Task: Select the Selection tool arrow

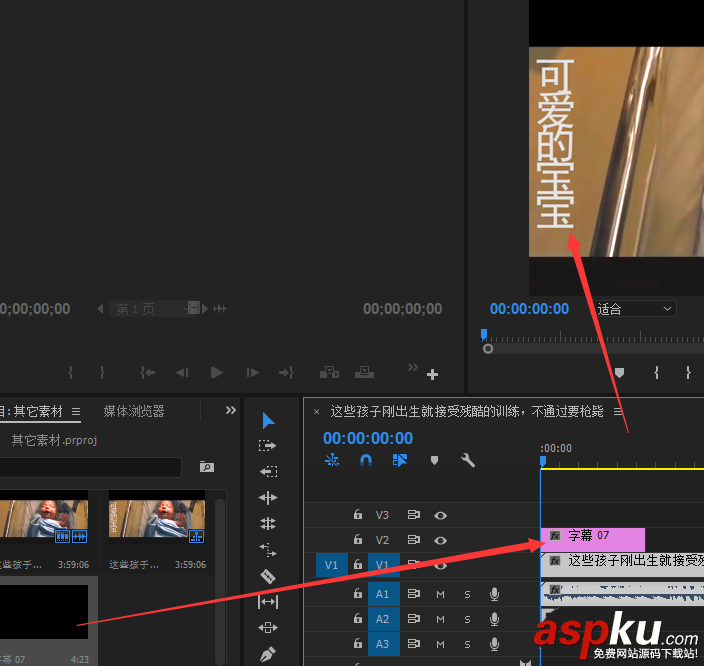Action: 268,420
